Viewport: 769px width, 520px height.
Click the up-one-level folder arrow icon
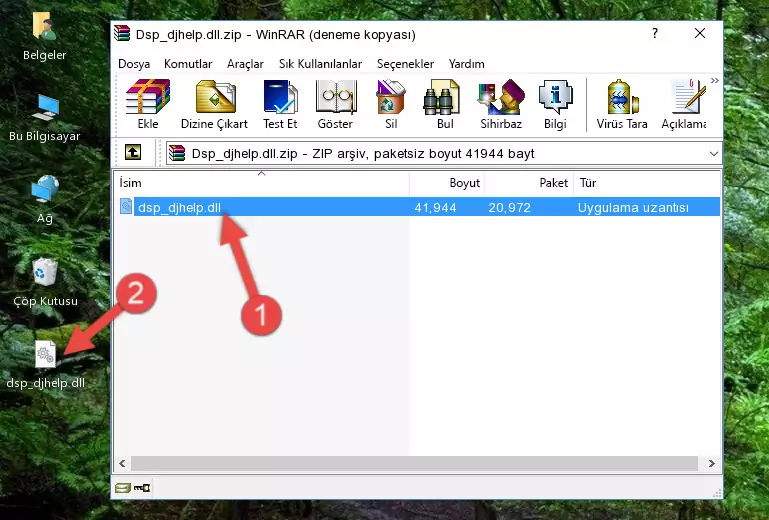click(x=133, y=153)
